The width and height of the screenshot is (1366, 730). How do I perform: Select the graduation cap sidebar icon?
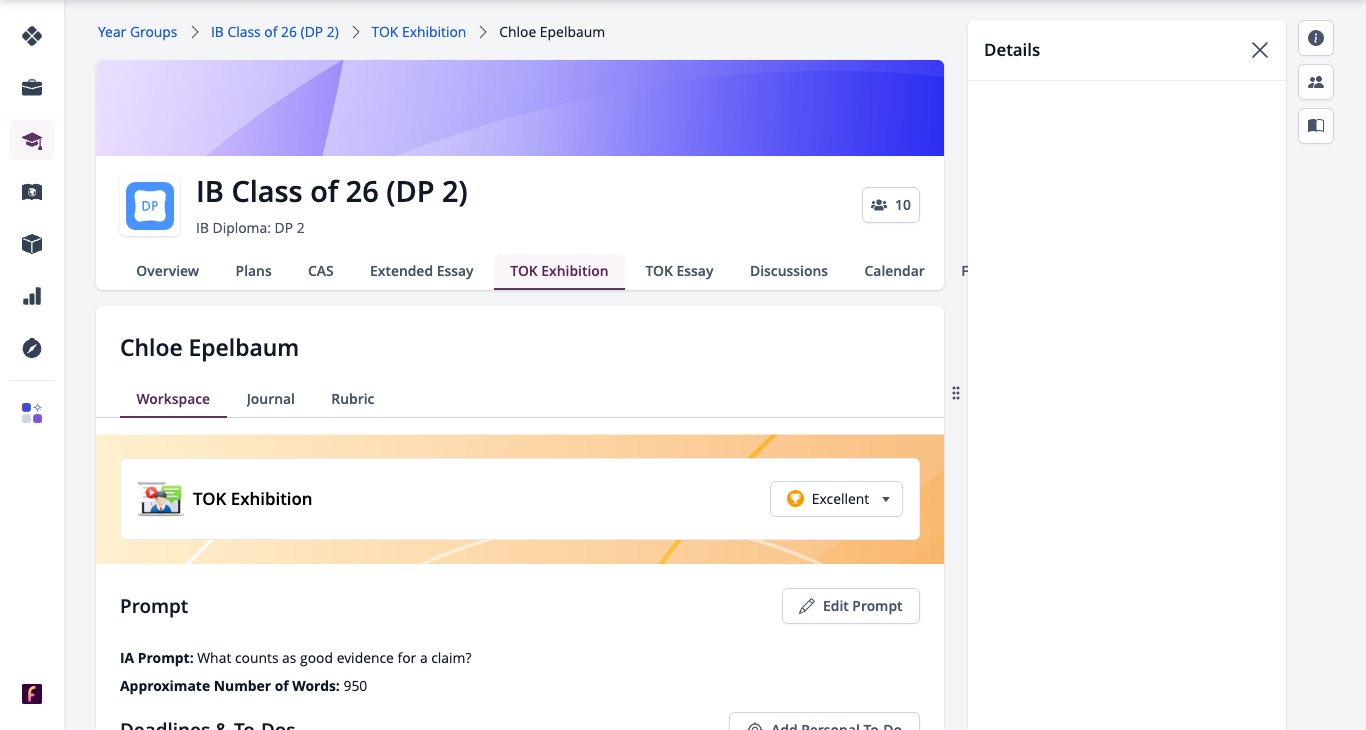(x=32, y=140)
